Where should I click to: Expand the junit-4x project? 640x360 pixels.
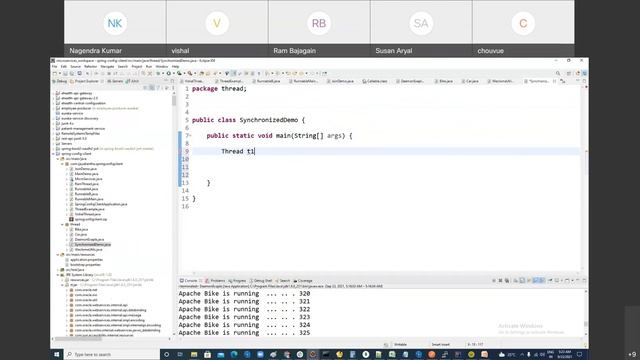coord(53,124)
